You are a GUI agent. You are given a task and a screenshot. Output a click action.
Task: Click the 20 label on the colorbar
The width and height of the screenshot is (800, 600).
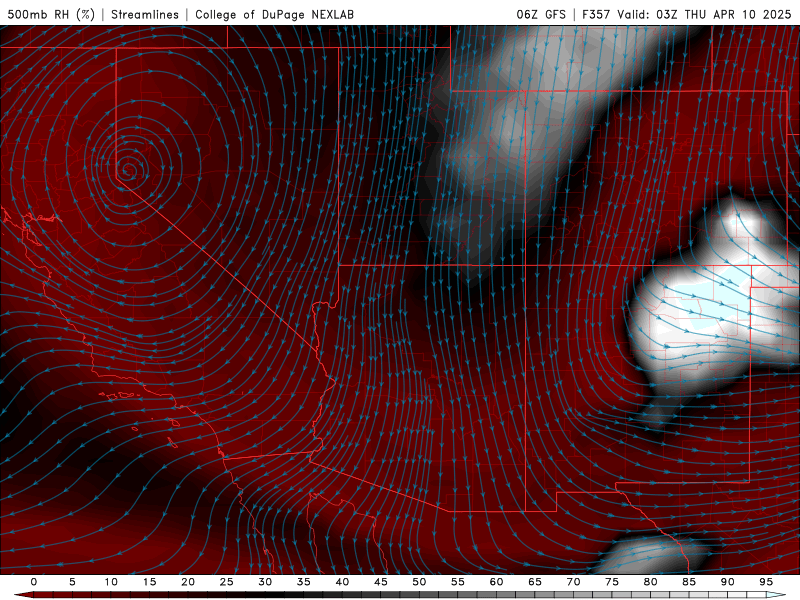tap(188, 582)
